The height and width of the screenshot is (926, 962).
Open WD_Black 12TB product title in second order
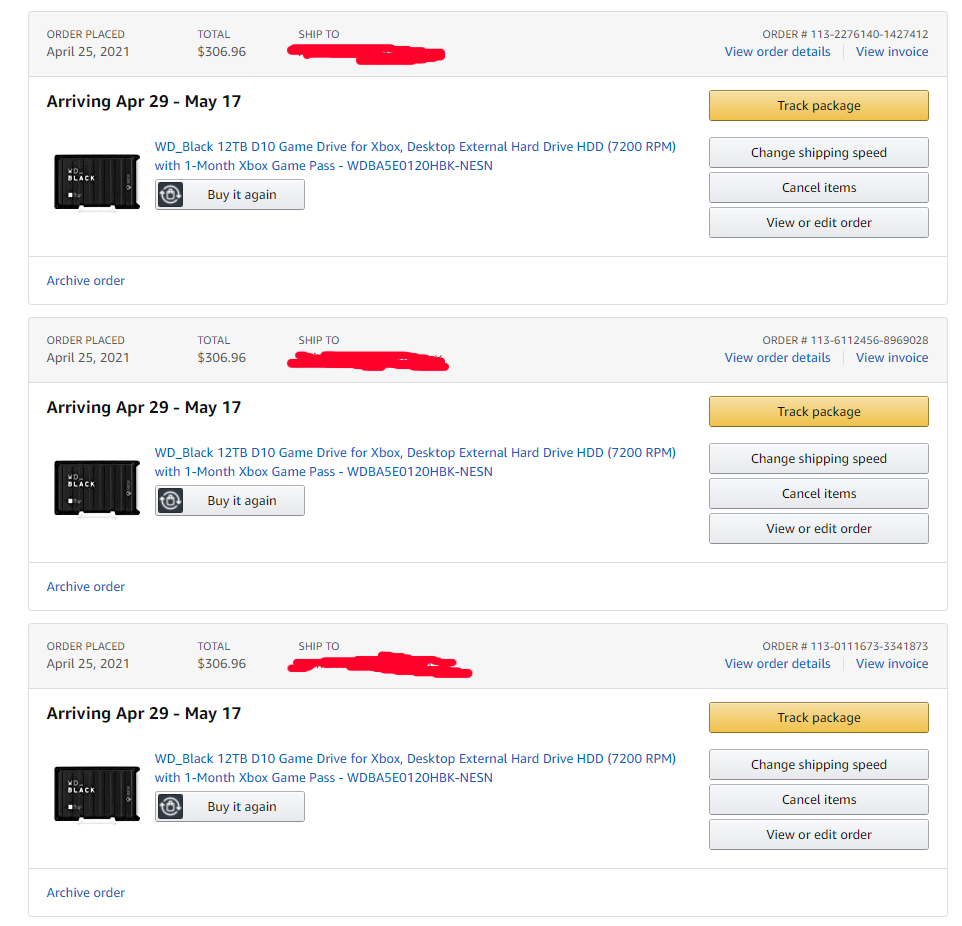(x=415, y=453)
